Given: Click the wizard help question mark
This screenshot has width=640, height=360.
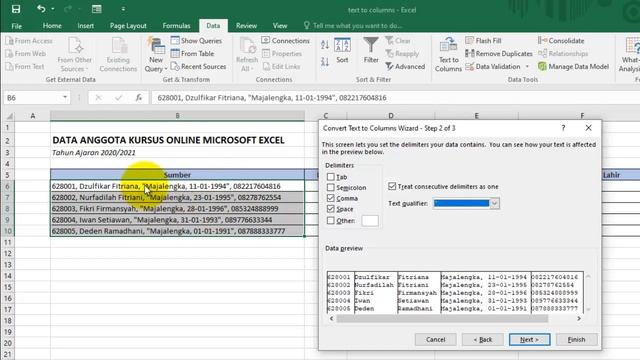Looking at the screenshot, I should point(563,128).
